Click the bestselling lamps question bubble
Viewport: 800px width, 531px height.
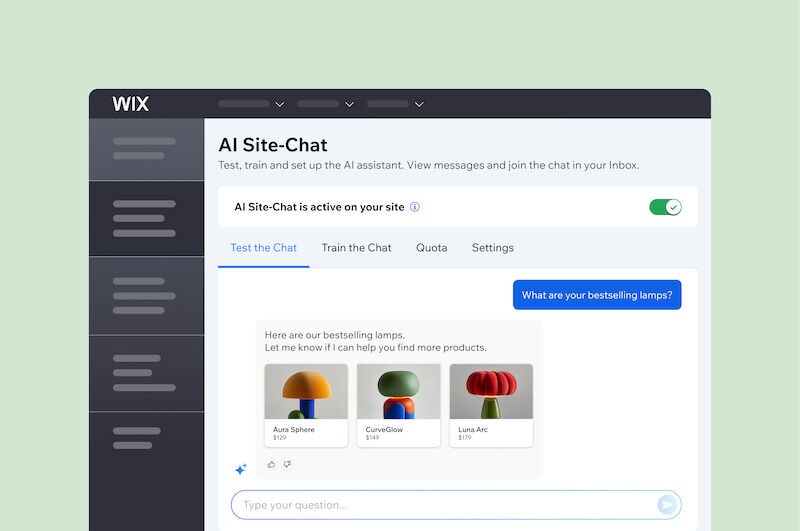[x=597, y=295]
